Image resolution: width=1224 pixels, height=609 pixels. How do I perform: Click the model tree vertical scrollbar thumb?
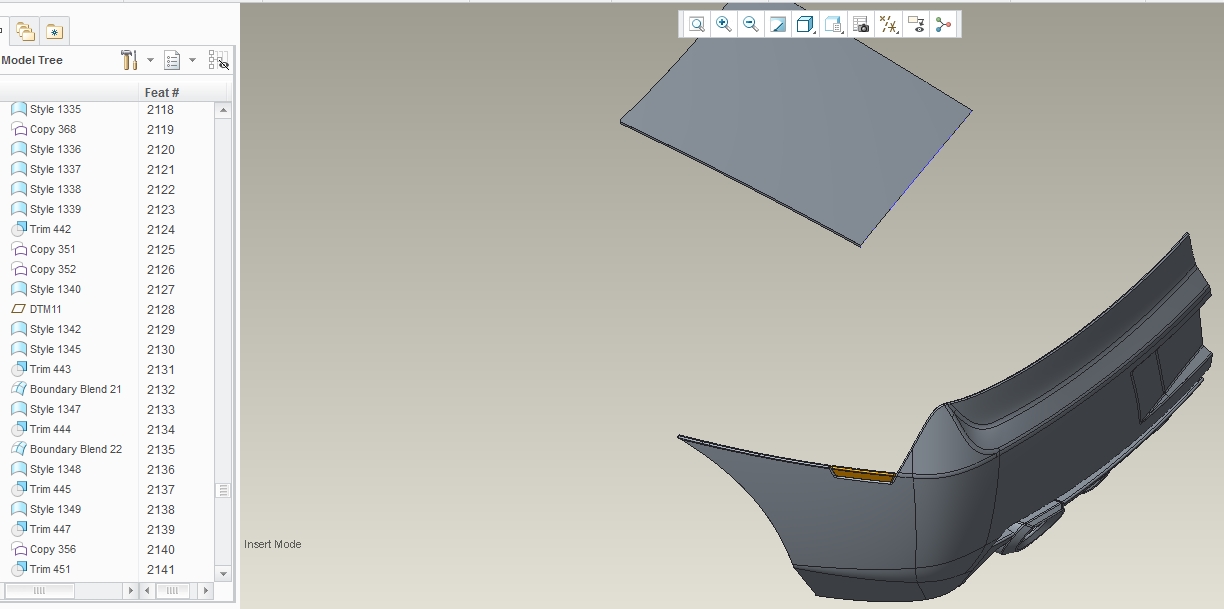pyautogui.click(x=223, y=490)
